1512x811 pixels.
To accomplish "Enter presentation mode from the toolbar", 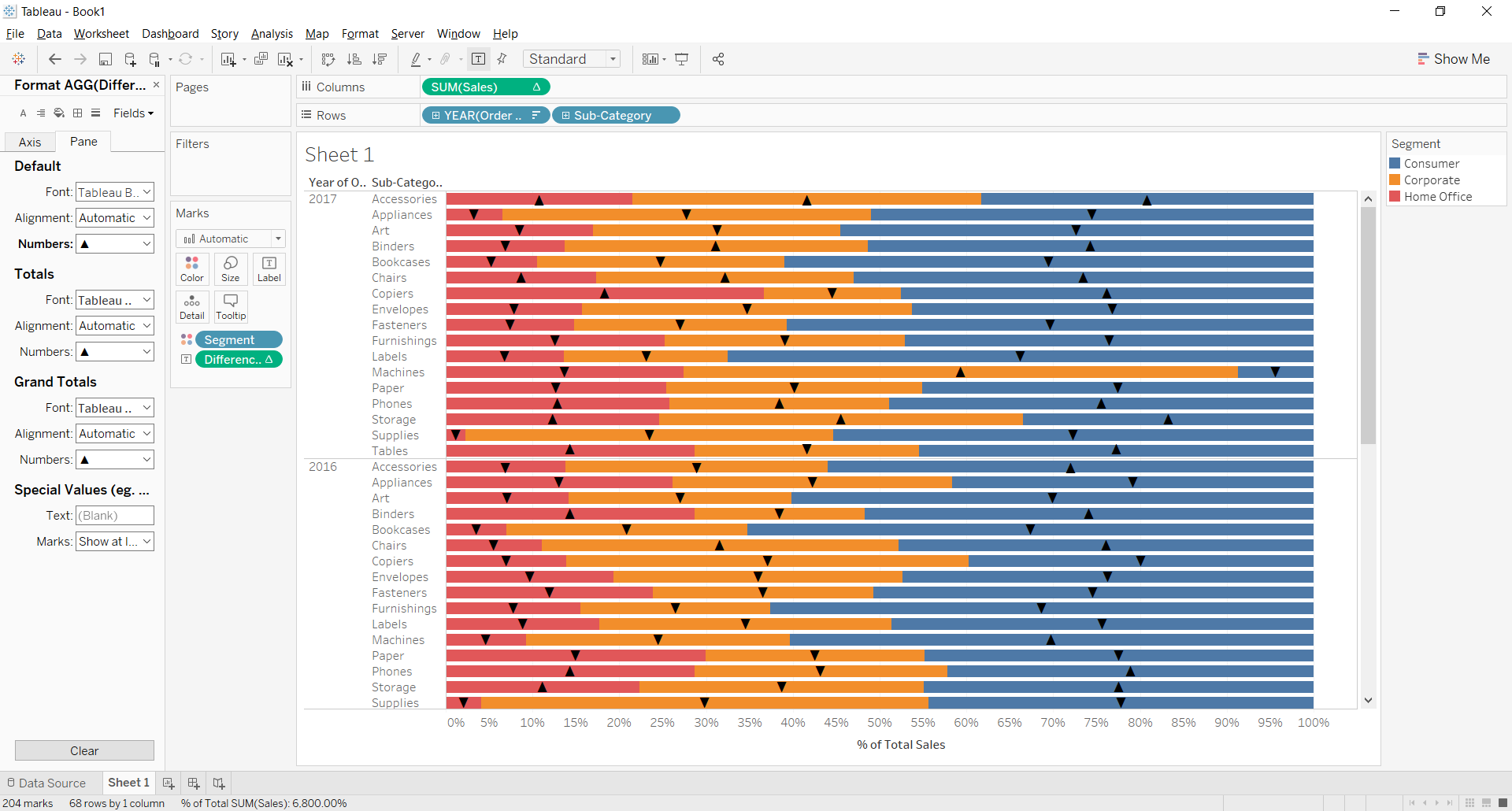I will tap(680, 58).
